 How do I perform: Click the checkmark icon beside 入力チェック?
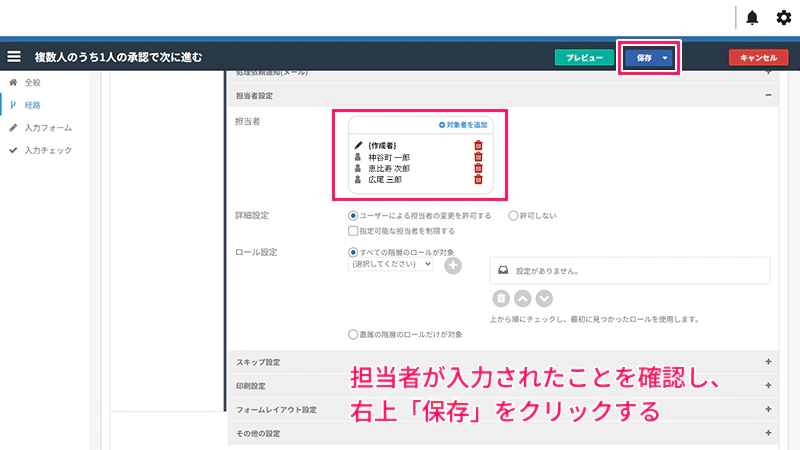pos(13,151)
